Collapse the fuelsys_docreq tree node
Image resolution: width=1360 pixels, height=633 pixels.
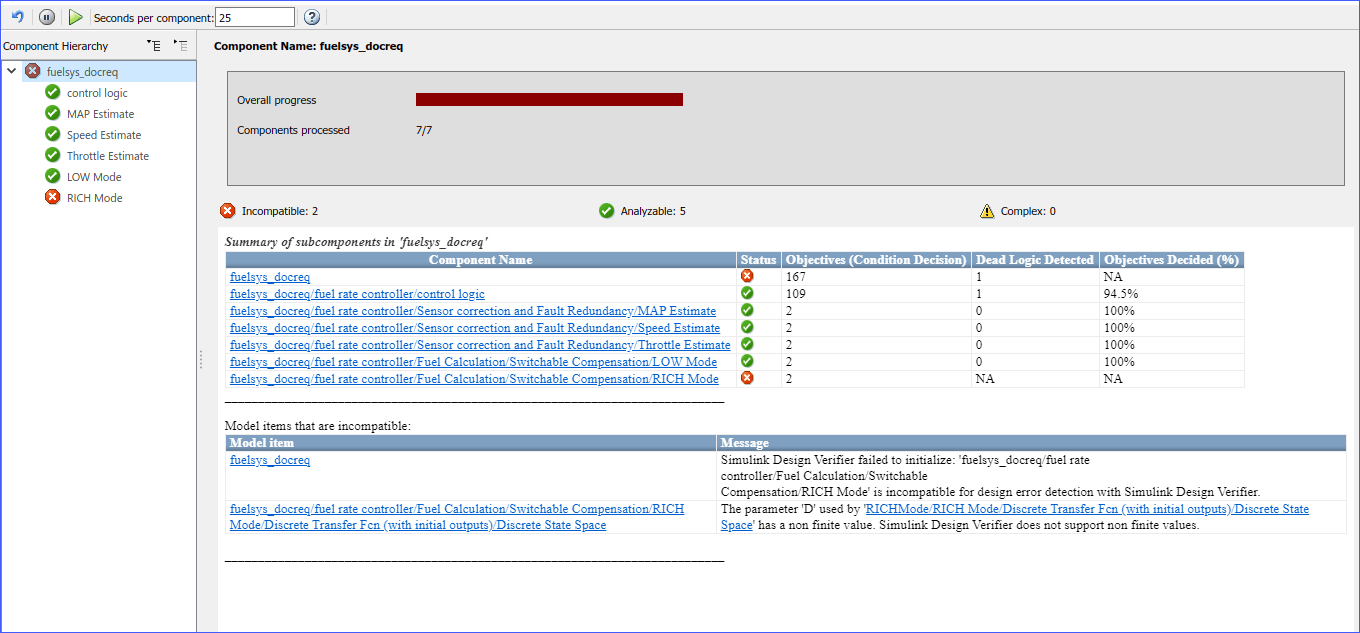[x=11, y=71]
